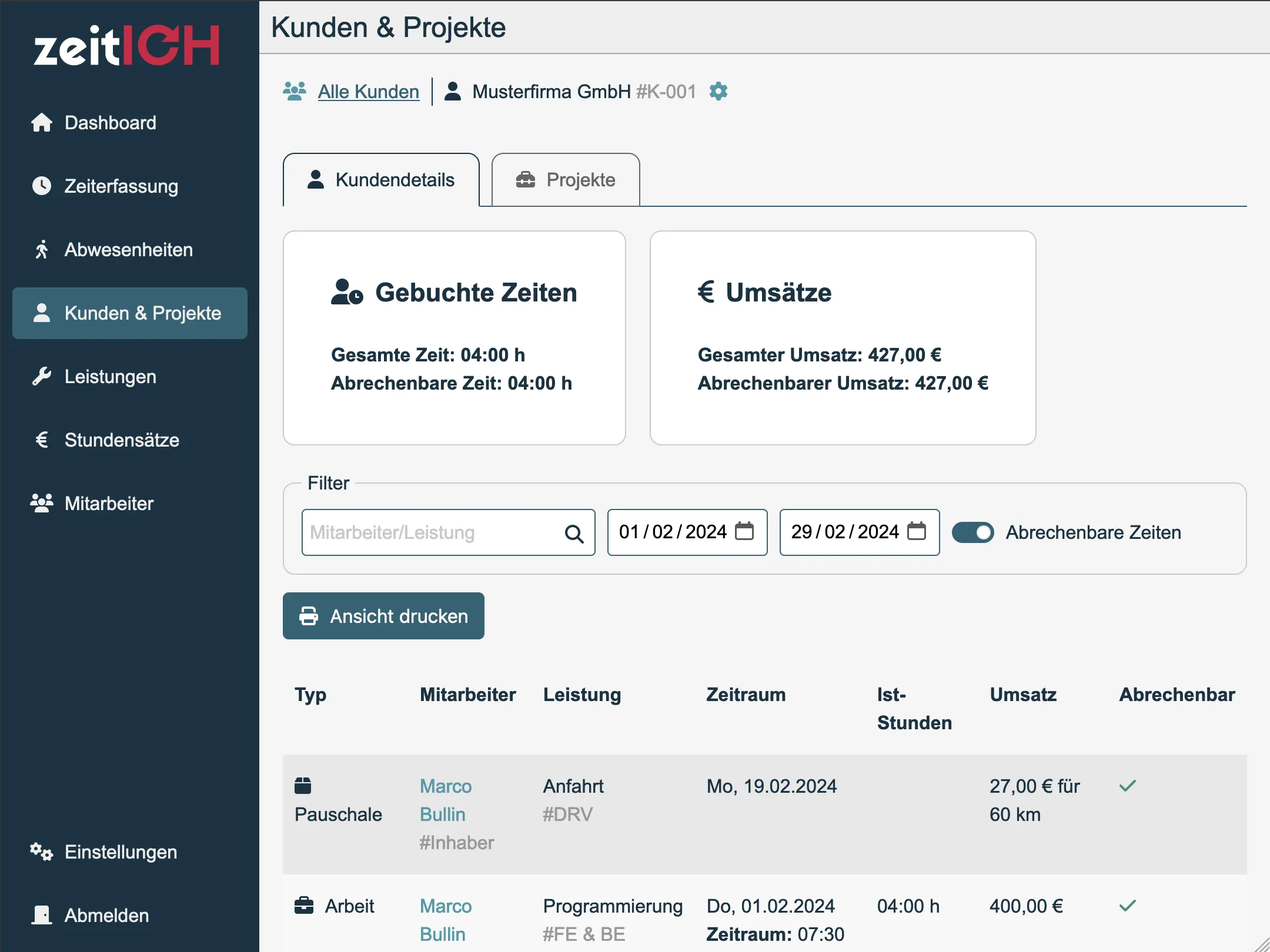Open Marco Bullin link in Pauschale row
Screen dimensions: 1270x952
tap(446, 800)
